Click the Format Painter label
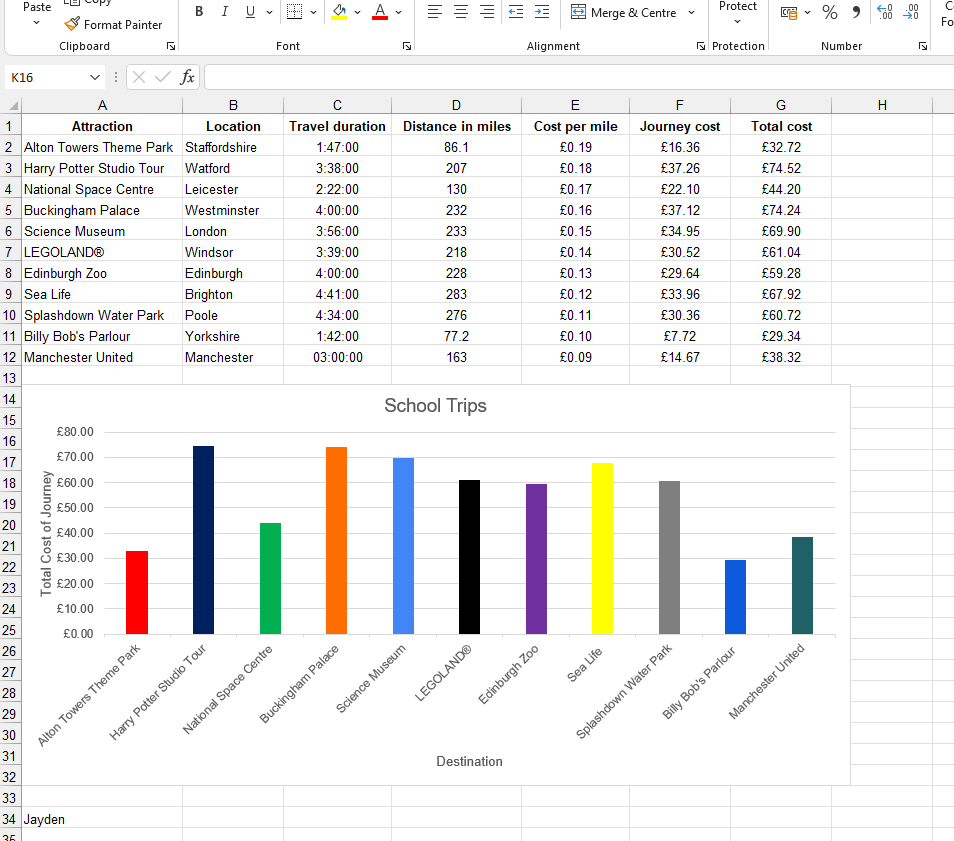Image resolution: width=954 pixels, height=841 pixels. (x=123, y=25)
